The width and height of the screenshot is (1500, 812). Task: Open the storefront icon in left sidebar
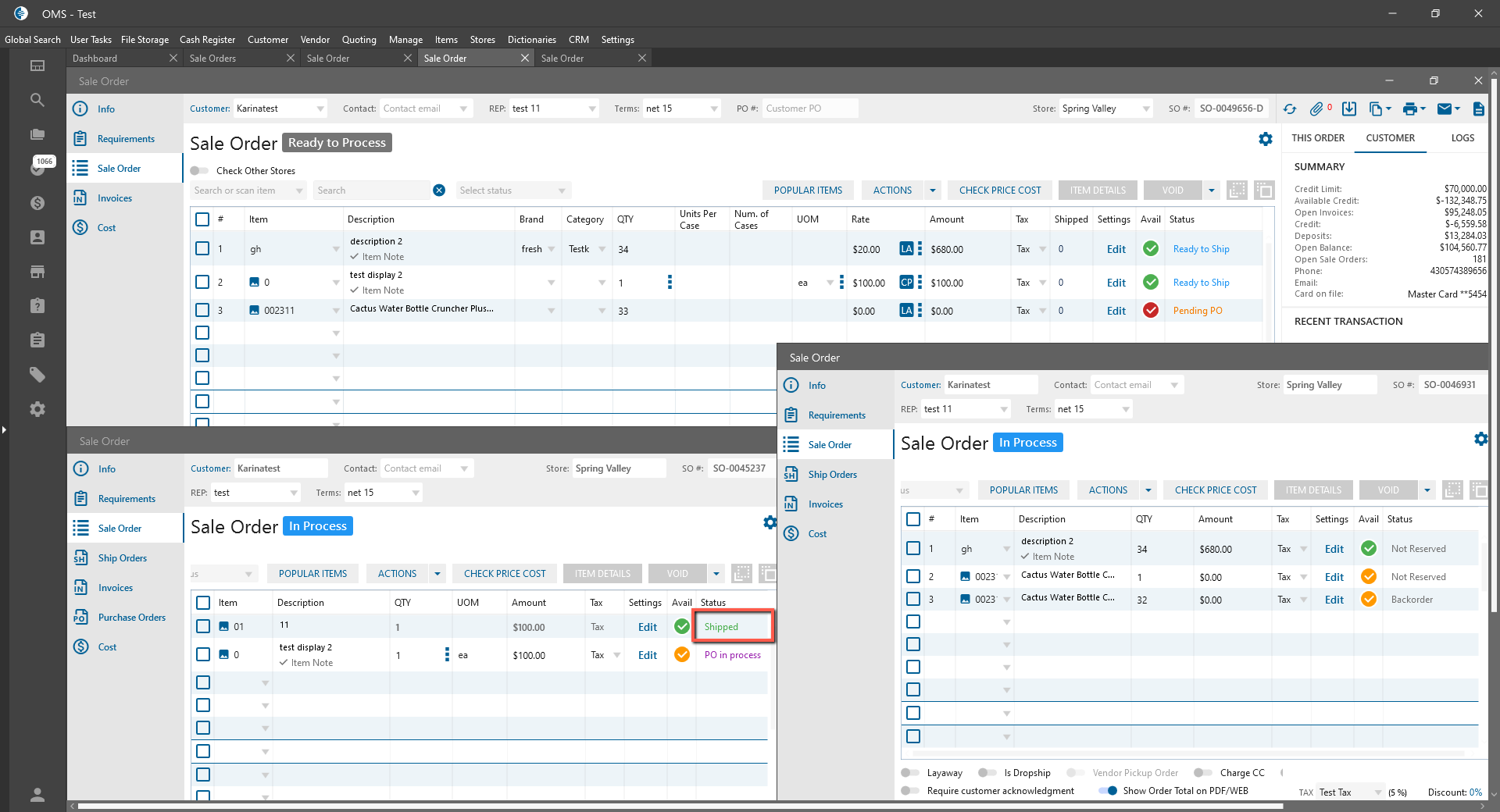[37, 272]
